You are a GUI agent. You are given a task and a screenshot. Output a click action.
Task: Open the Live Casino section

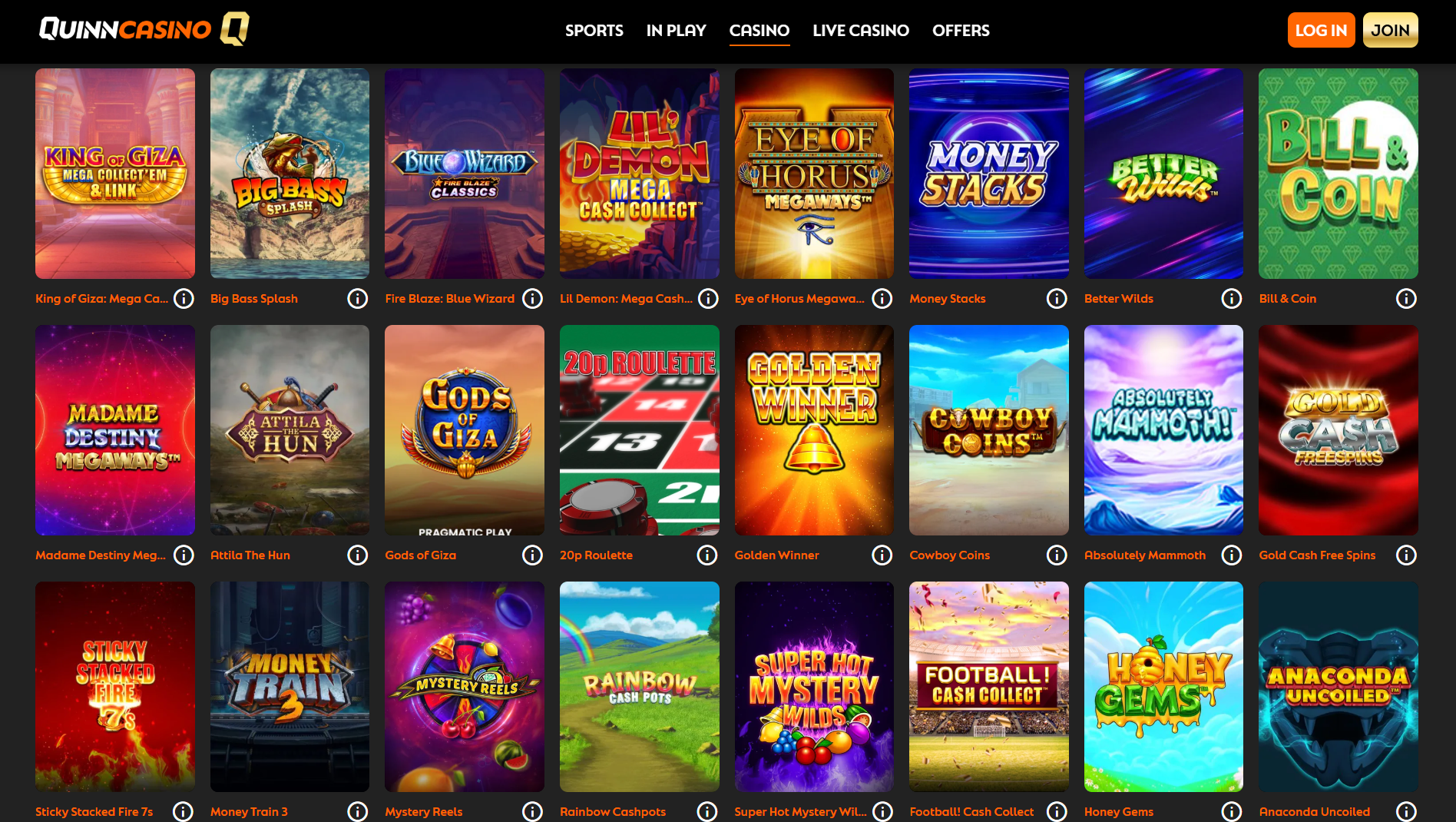click(x=861, y=31)
